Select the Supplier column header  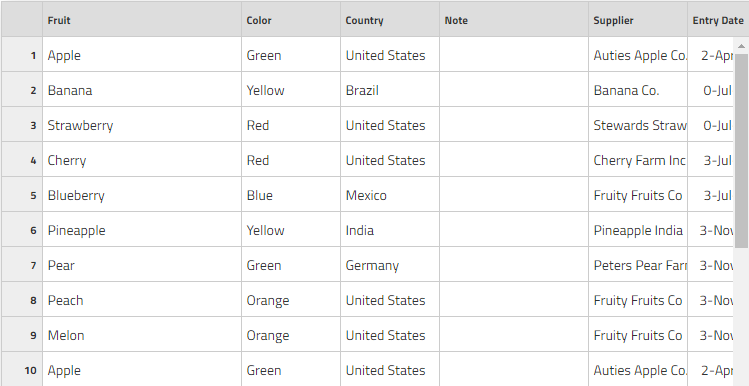[x=638, y=19]
